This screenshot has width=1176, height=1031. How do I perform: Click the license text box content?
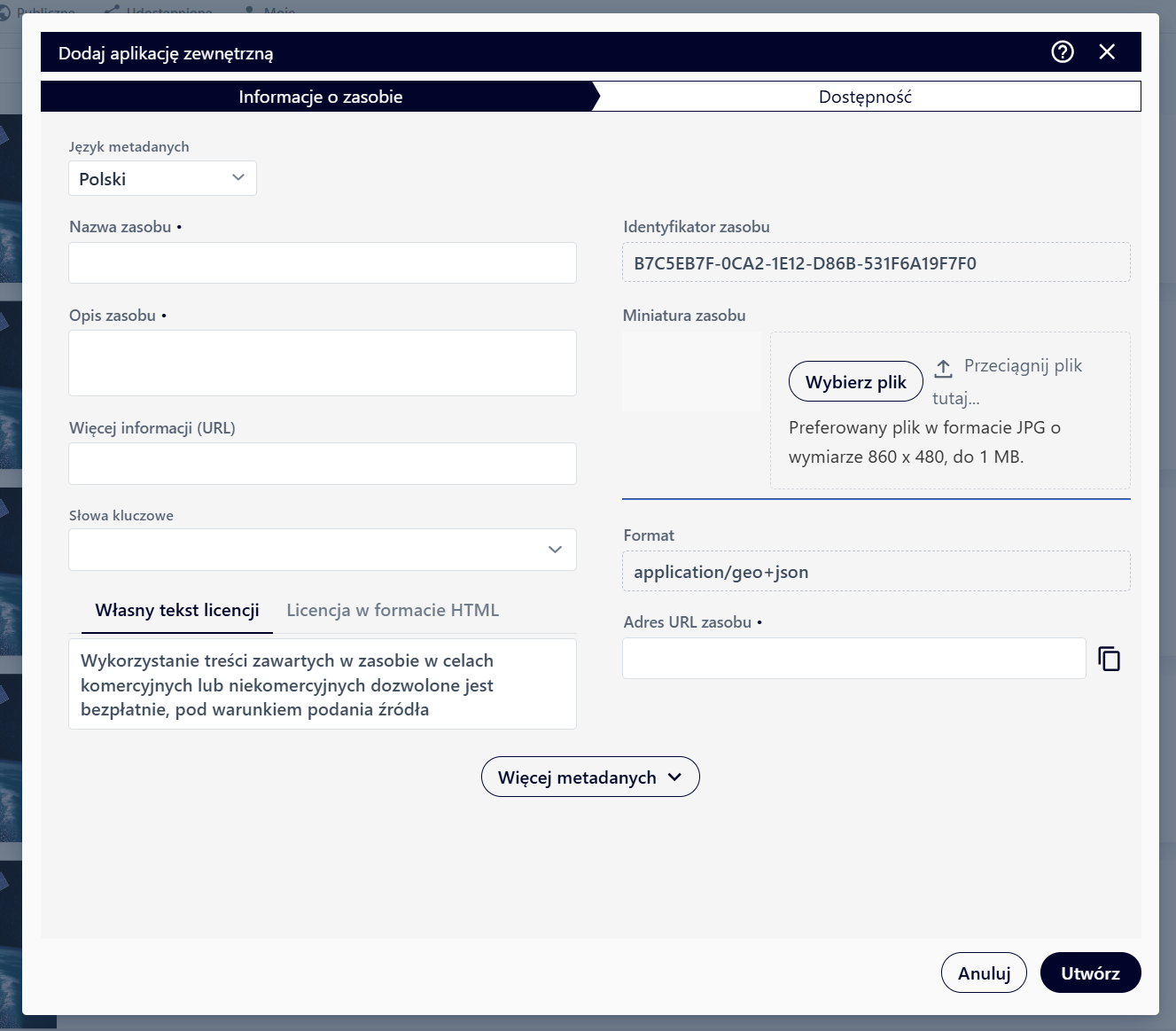tap(323, 684)
